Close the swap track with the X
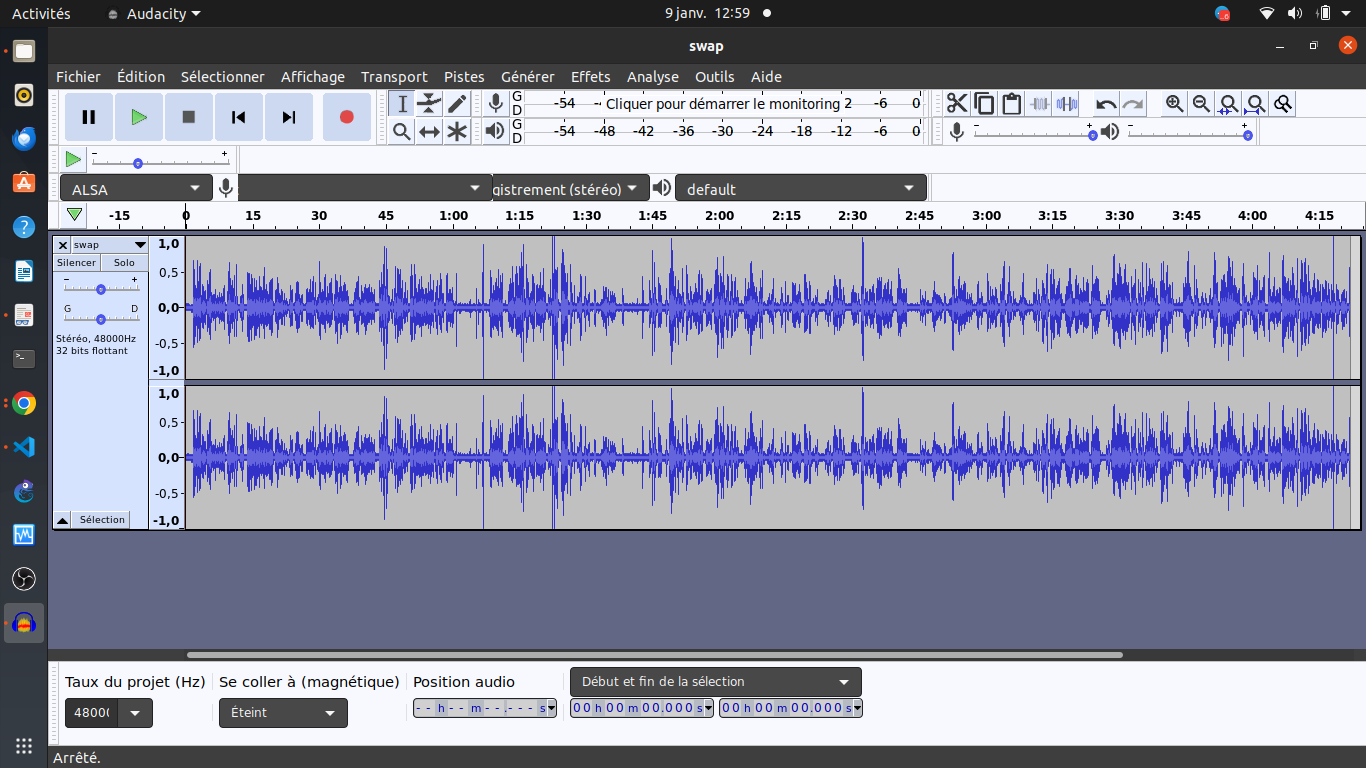The image size is (1366, 768). coord(62,245)
